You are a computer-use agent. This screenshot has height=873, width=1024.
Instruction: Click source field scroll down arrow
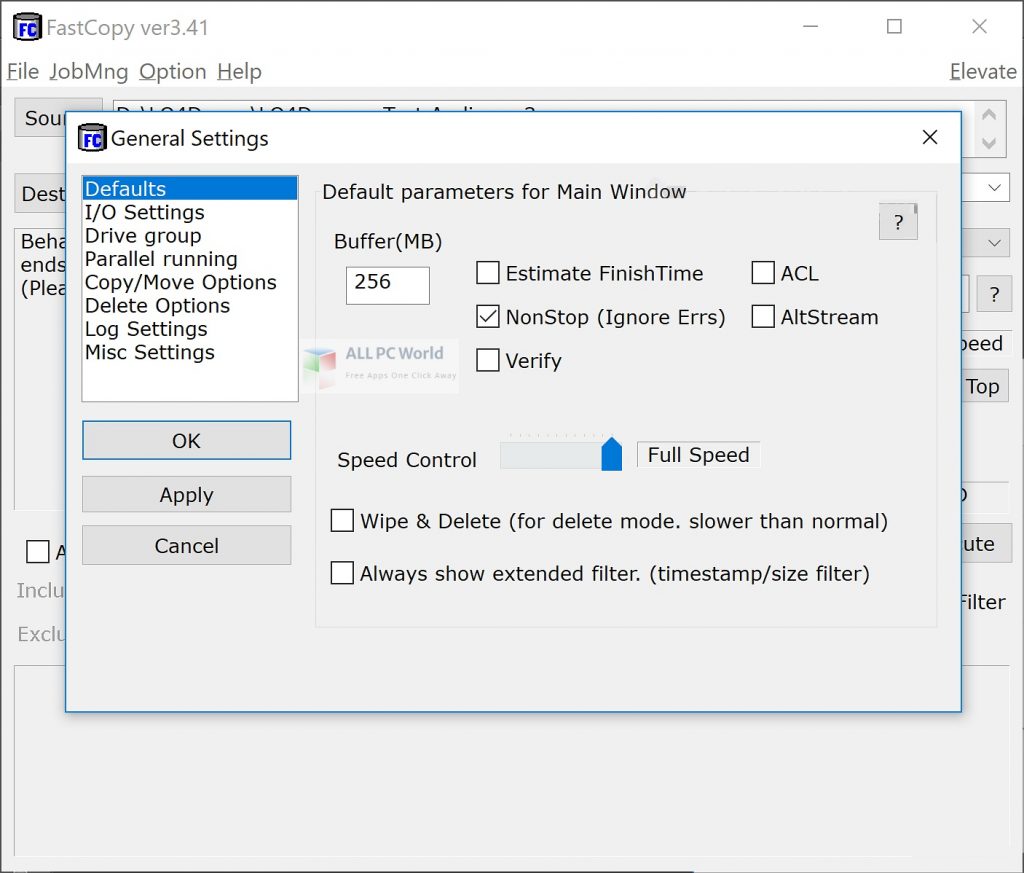(989, 142)
